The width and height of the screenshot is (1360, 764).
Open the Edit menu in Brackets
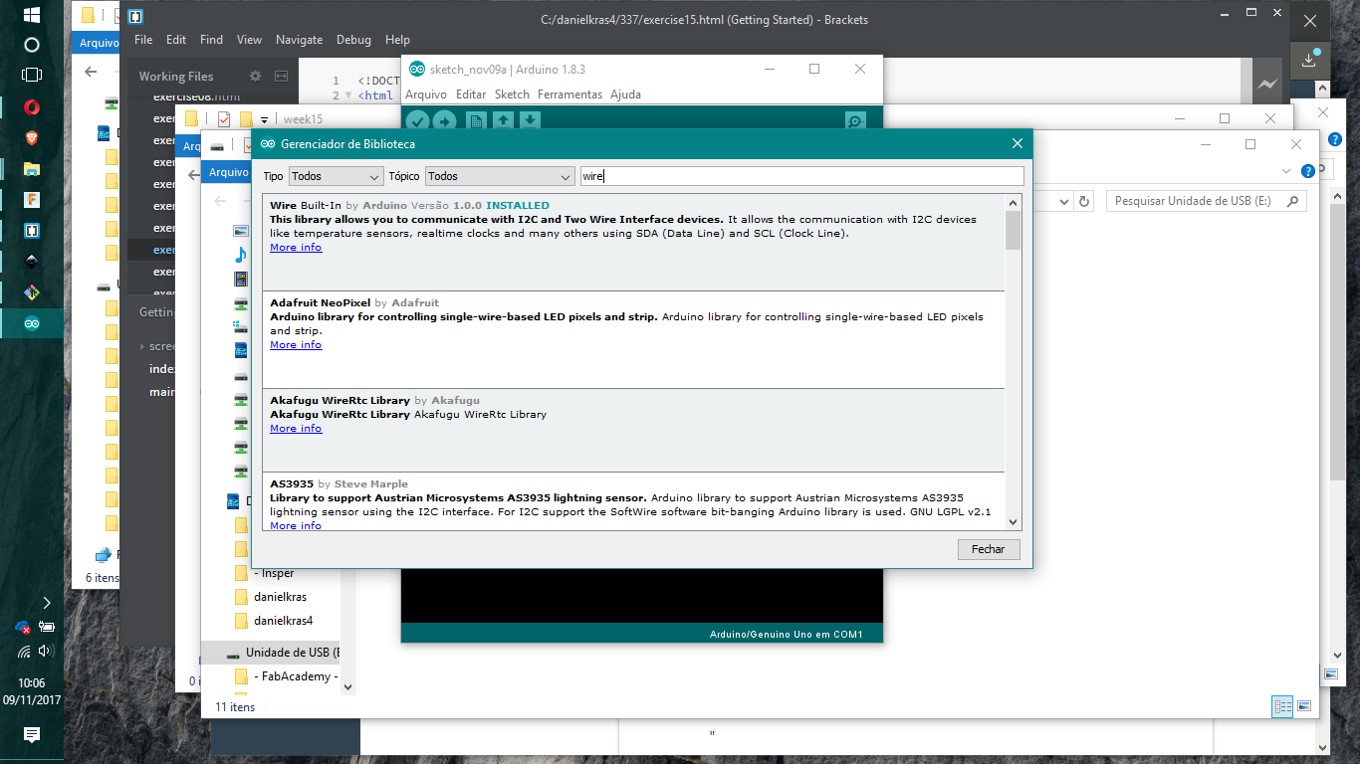pos(176,40)
